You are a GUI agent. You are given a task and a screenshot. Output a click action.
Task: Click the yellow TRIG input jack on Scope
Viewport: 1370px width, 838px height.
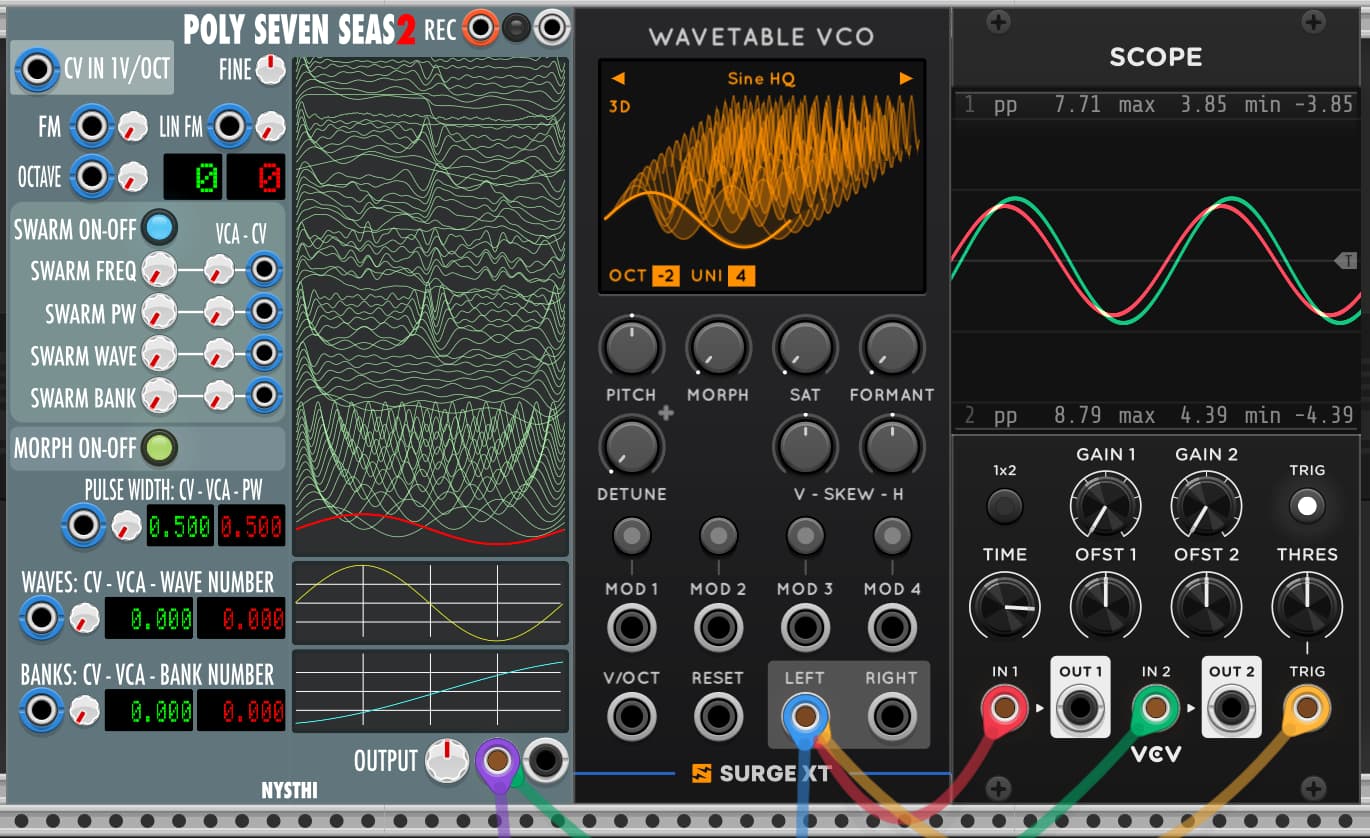click(1306, 709)
